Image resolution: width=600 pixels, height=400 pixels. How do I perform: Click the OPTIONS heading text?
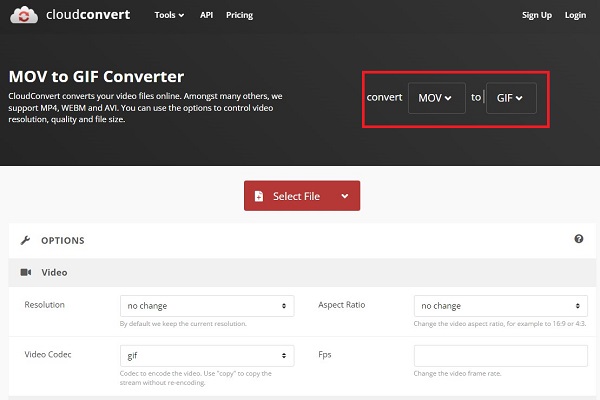(x=63, y=240)
